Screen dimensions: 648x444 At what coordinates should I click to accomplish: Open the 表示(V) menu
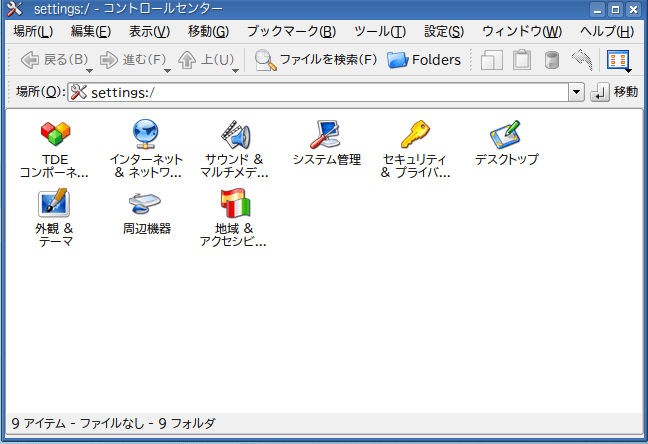(149, 31)
